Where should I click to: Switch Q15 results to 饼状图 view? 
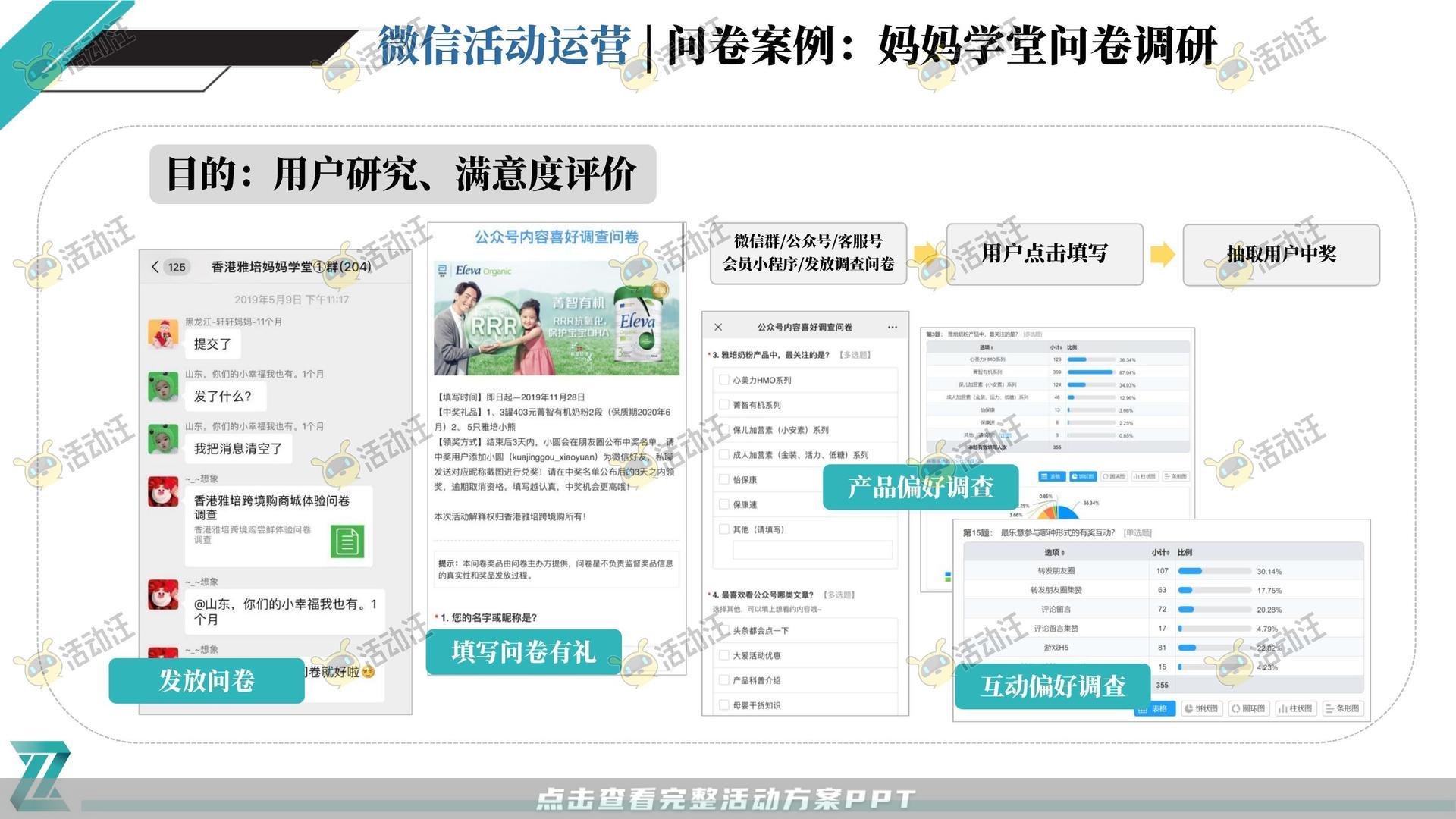coord(1202,708)
